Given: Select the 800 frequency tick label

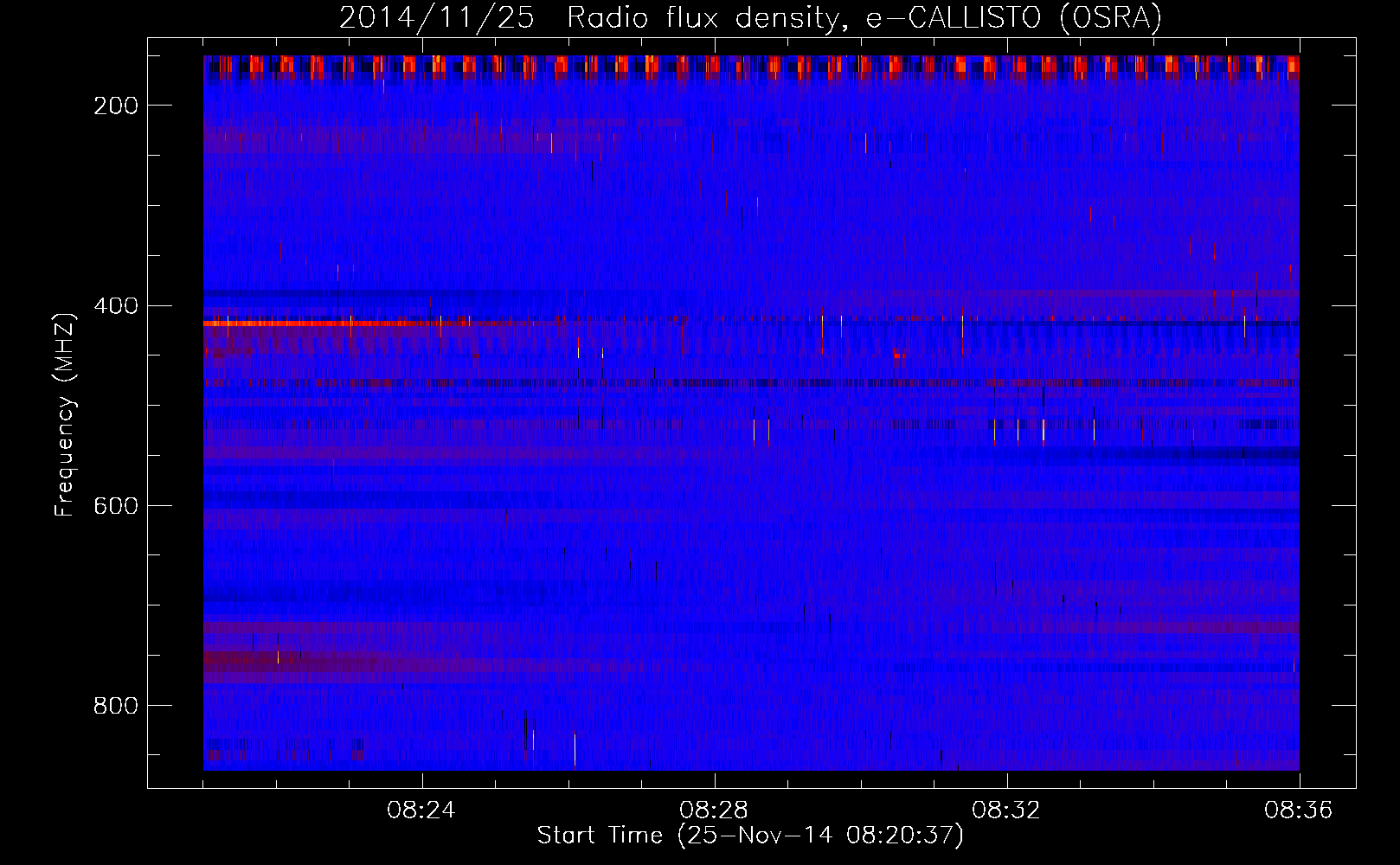Looking at the screenshot, I should pyautogui.click(x=116, y=706).
